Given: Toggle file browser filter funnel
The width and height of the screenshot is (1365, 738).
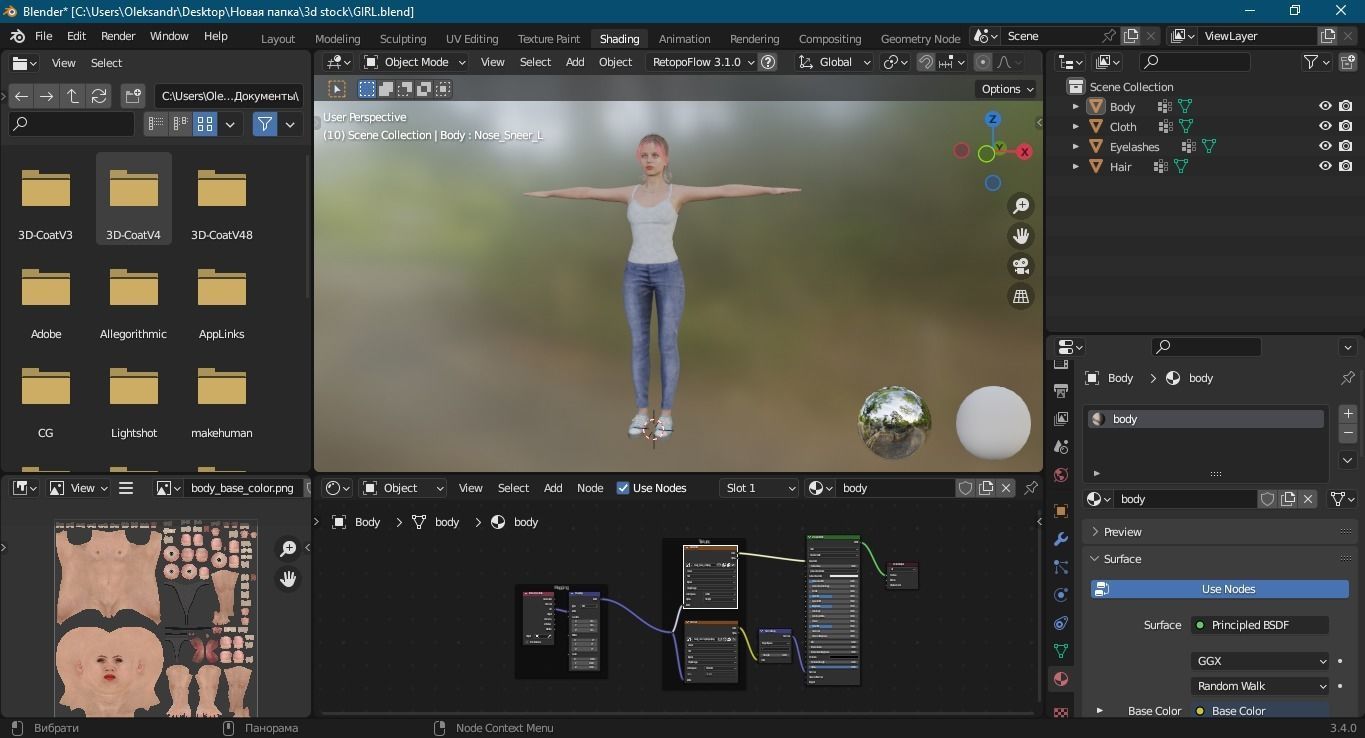Looking at the screenshot, I should (265, 124).
